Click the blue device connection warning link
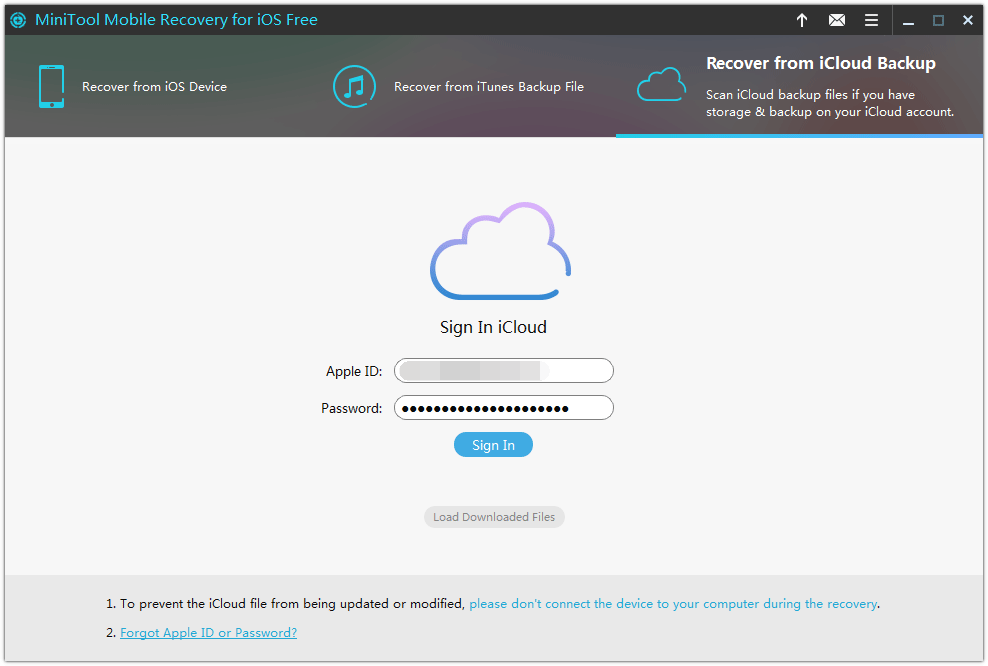 [673, 603]
